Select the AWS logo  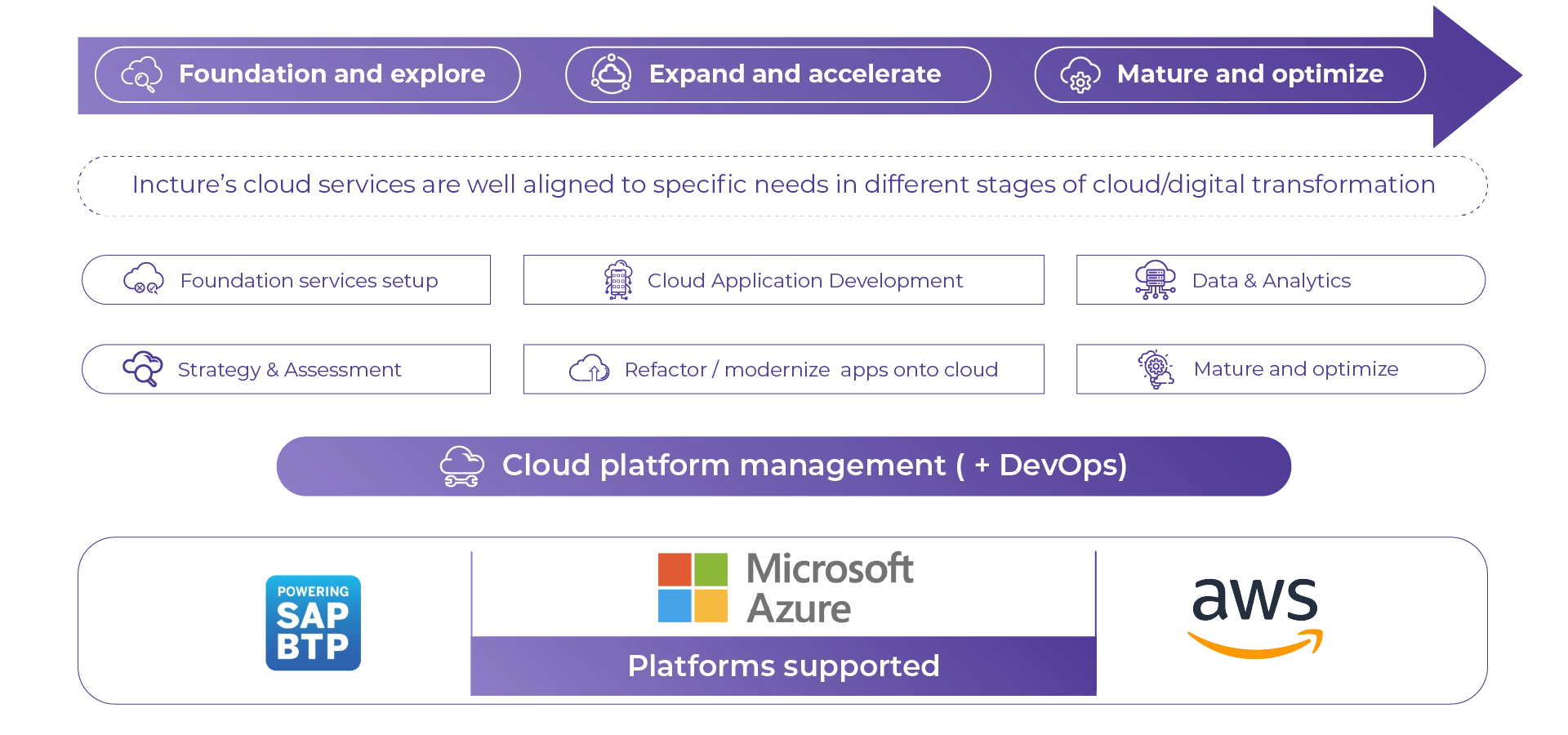coord(1254,617)
